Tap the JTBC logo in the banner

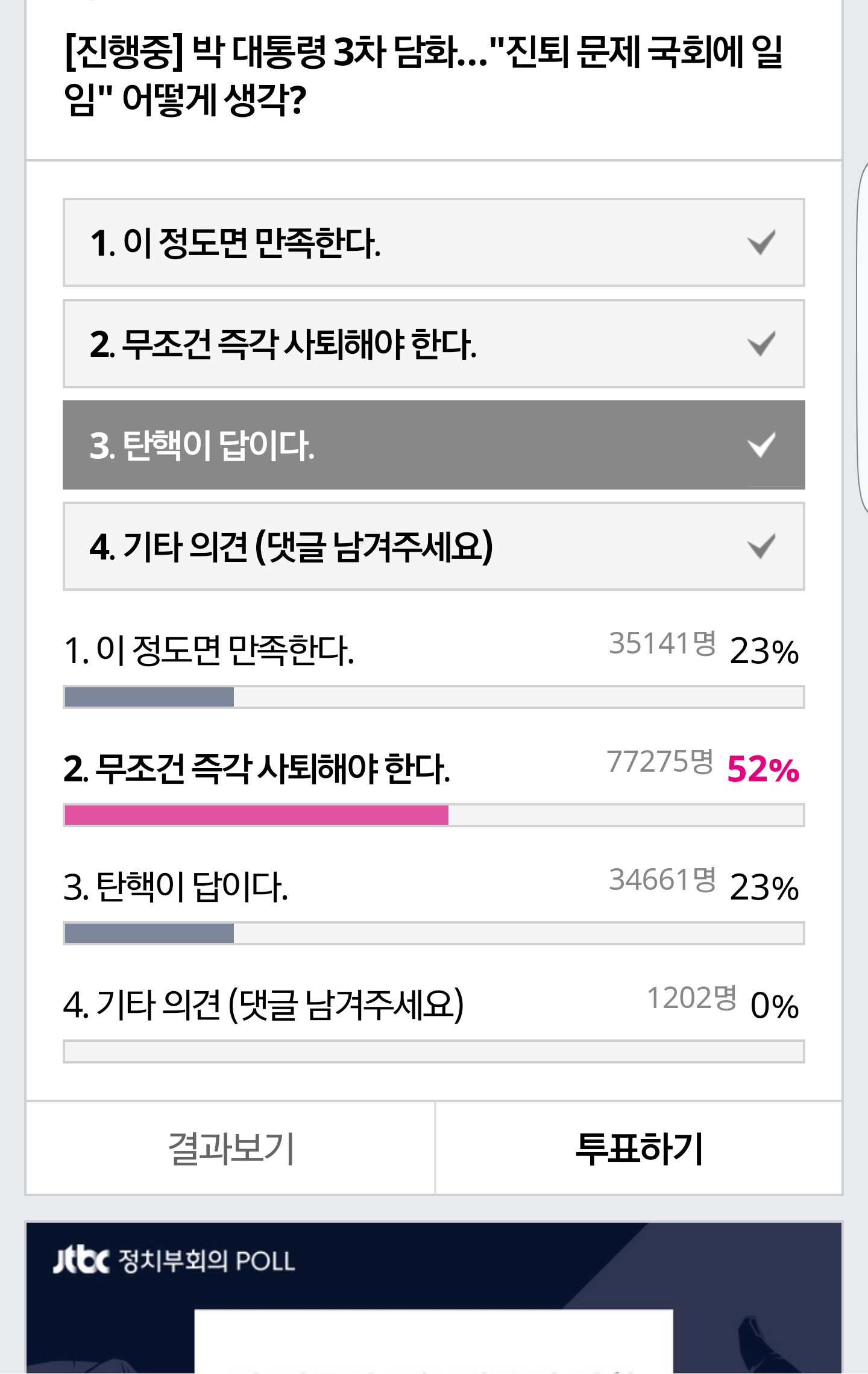81,1261
